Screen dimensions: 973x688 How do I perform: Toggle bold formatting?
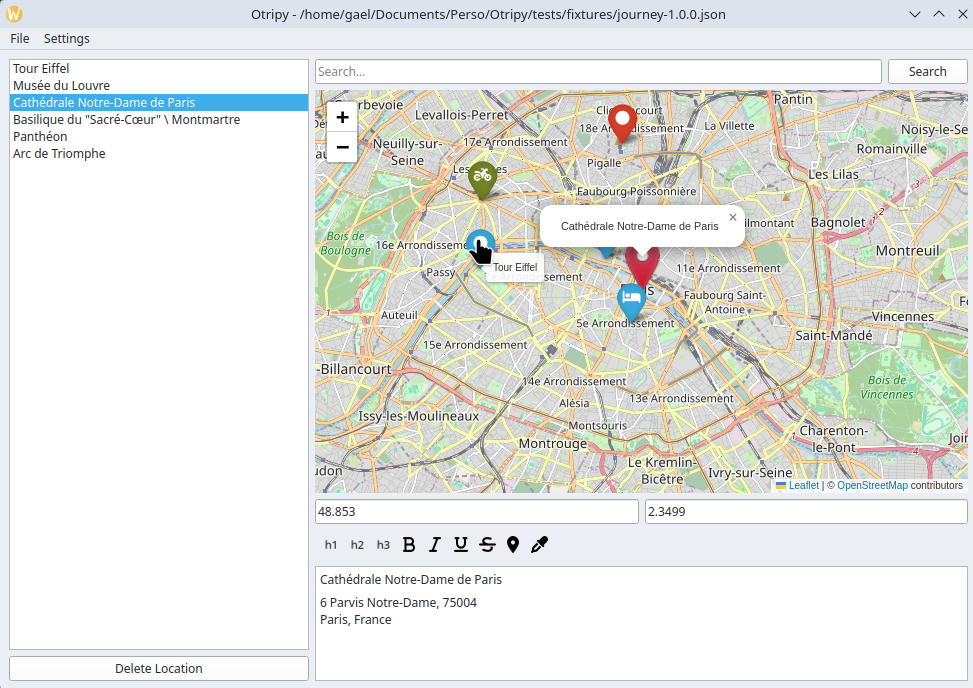pyautogui.click(x=409, y=545)
